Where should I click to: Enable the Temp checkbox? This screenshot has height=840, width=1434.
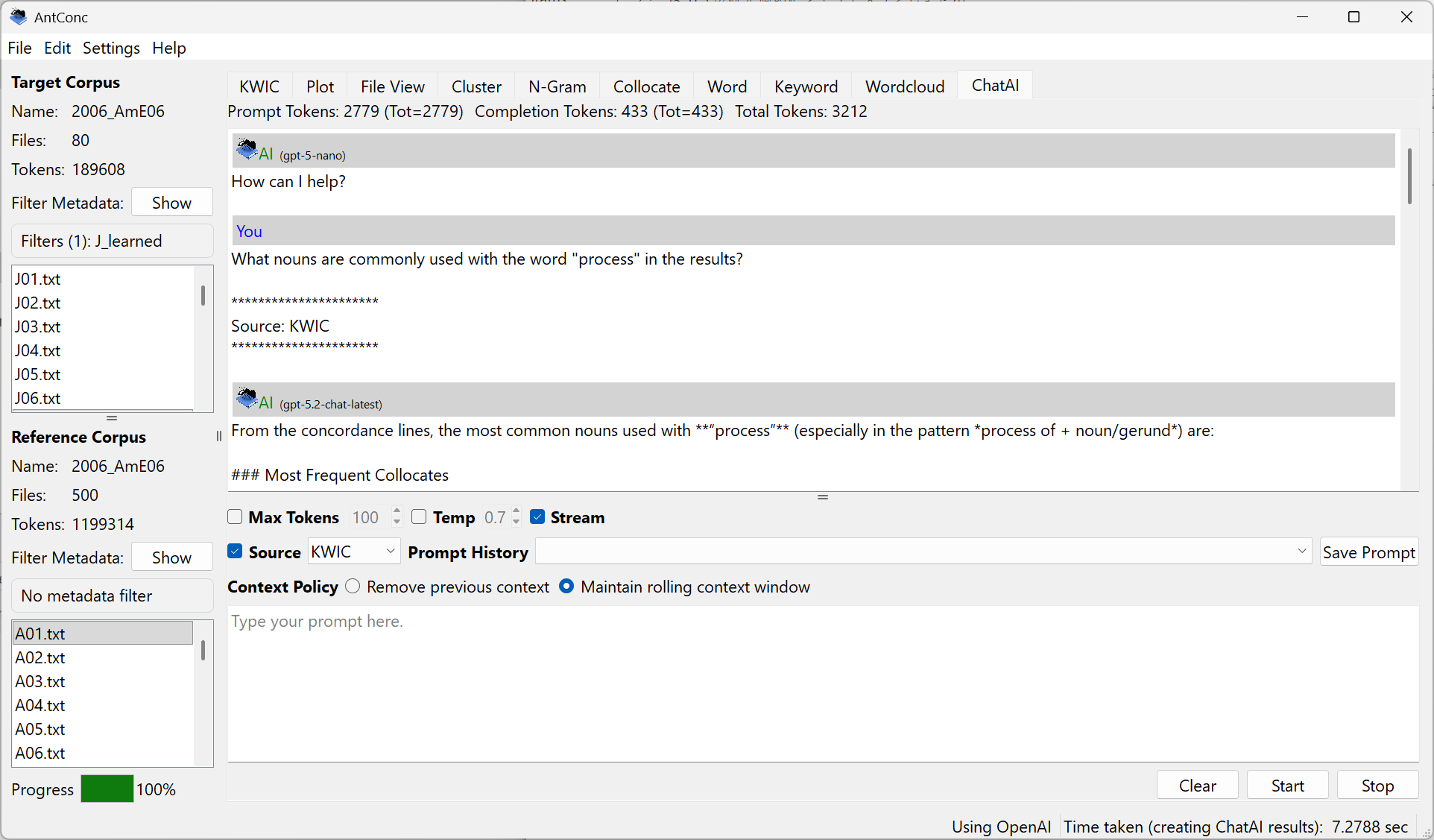click(x=419, y=517)
